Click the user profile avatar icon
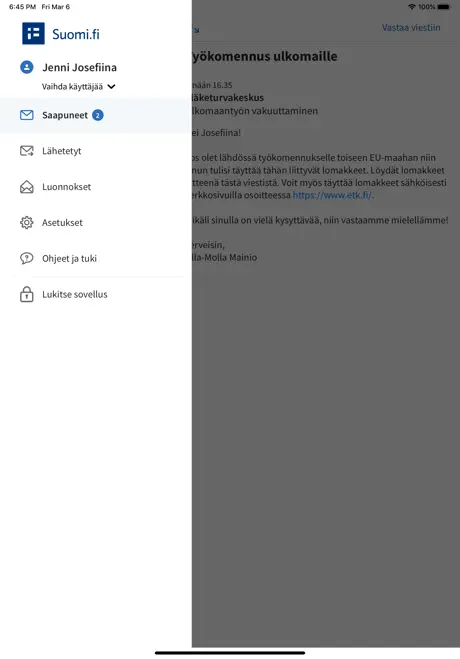The width and height of the screenshot is (460, 659). [26, 67]
